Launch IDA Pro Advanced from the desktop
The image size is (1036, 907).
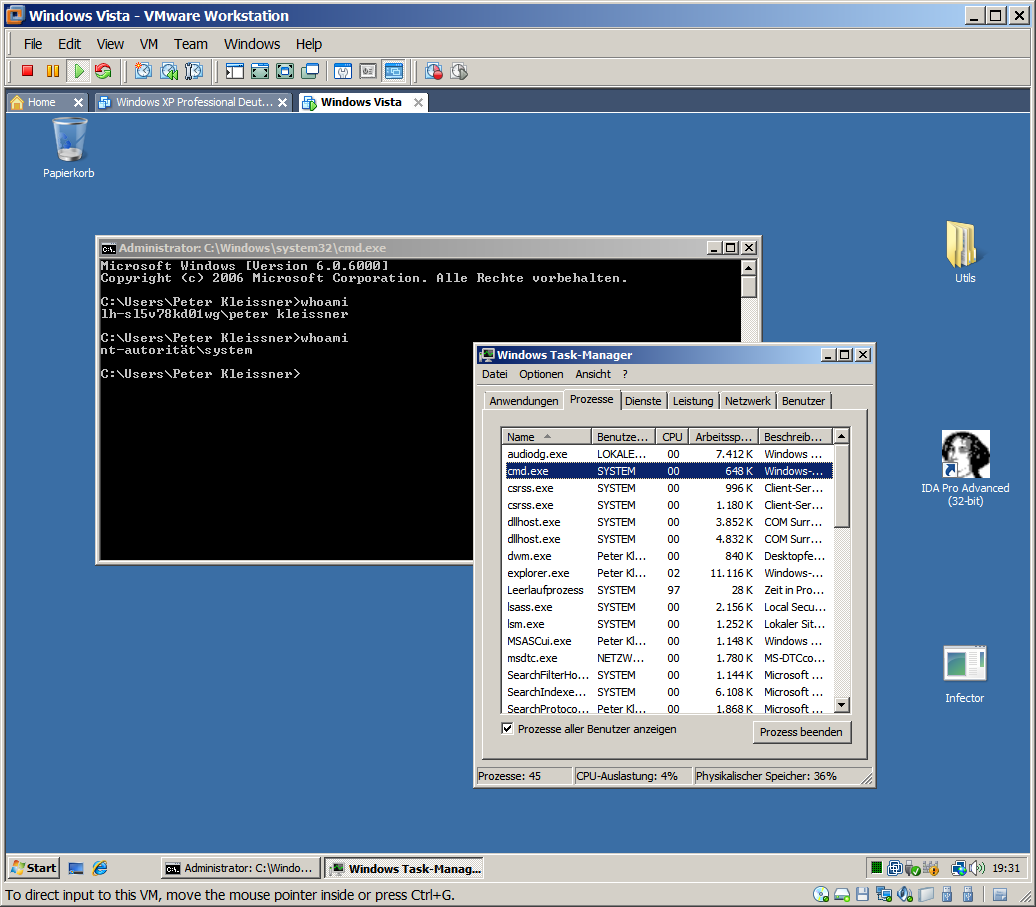point(964,452)
